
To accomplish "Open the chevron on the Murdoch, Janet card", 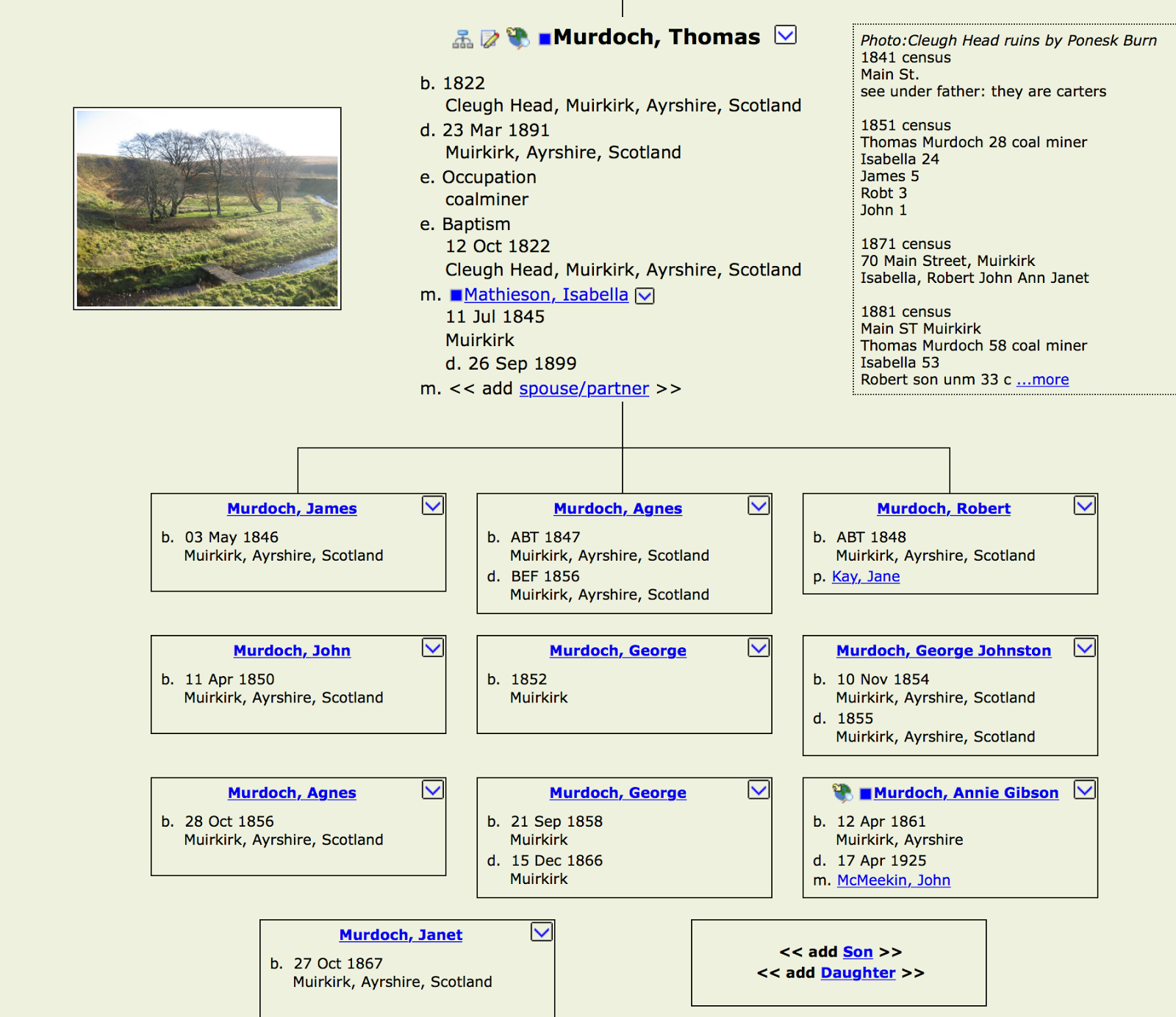I will [x=541, y=932].
